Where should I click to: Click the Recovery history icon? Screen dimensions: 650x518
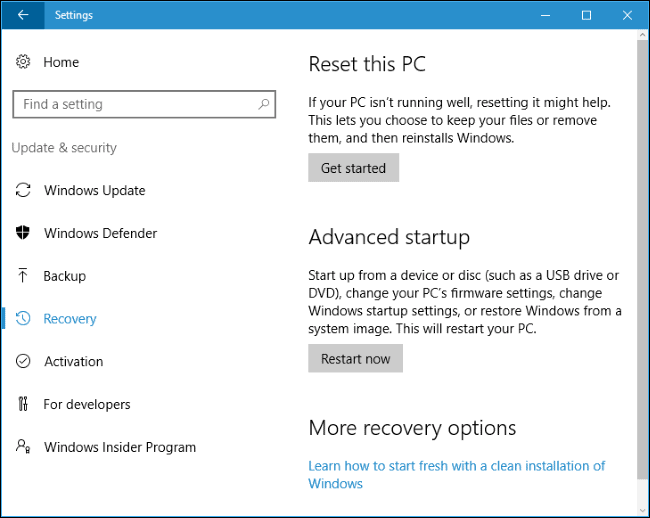23,319
